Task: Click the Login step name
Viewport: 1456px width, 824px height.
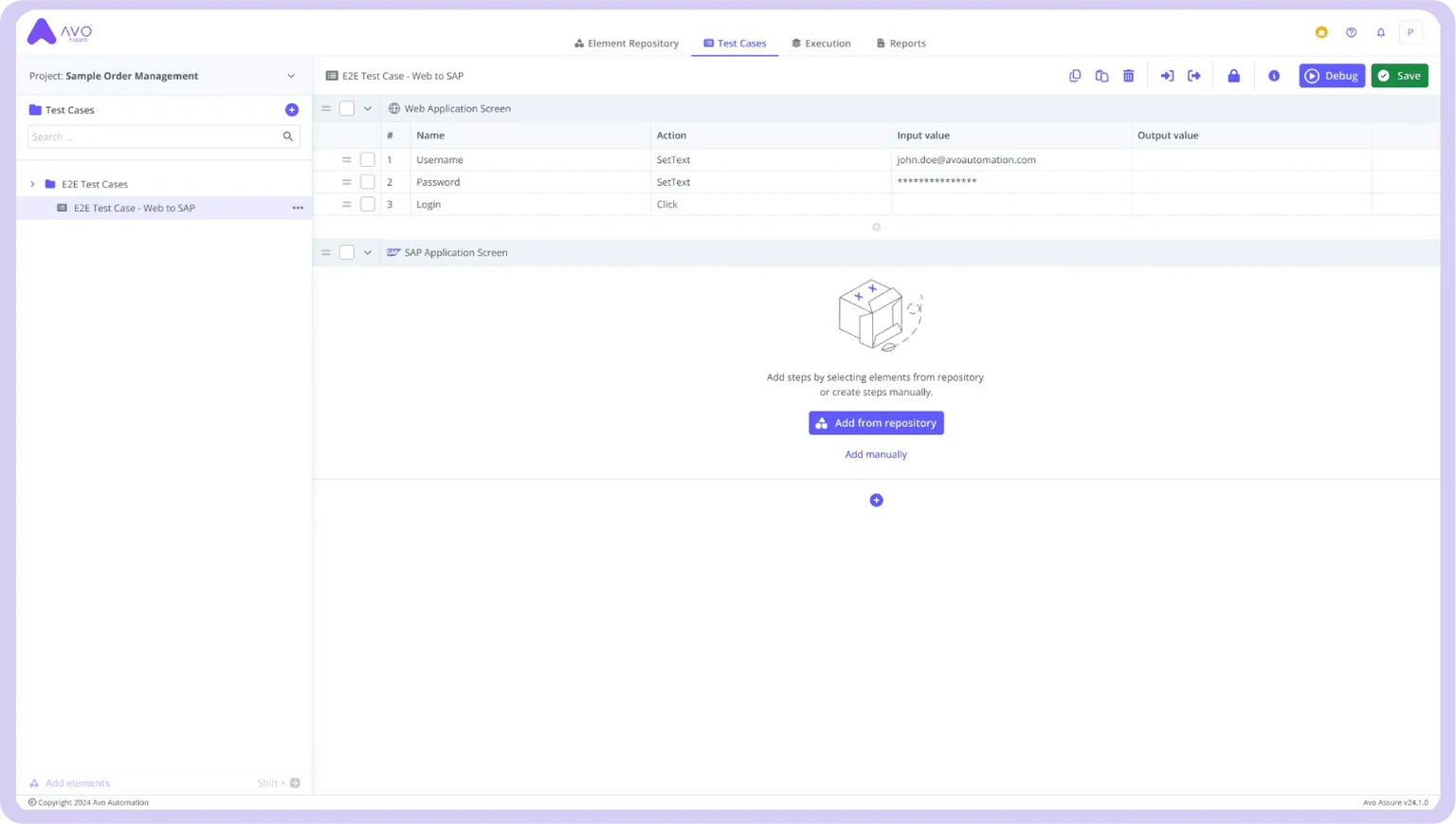Action: (x=428, y=204)
